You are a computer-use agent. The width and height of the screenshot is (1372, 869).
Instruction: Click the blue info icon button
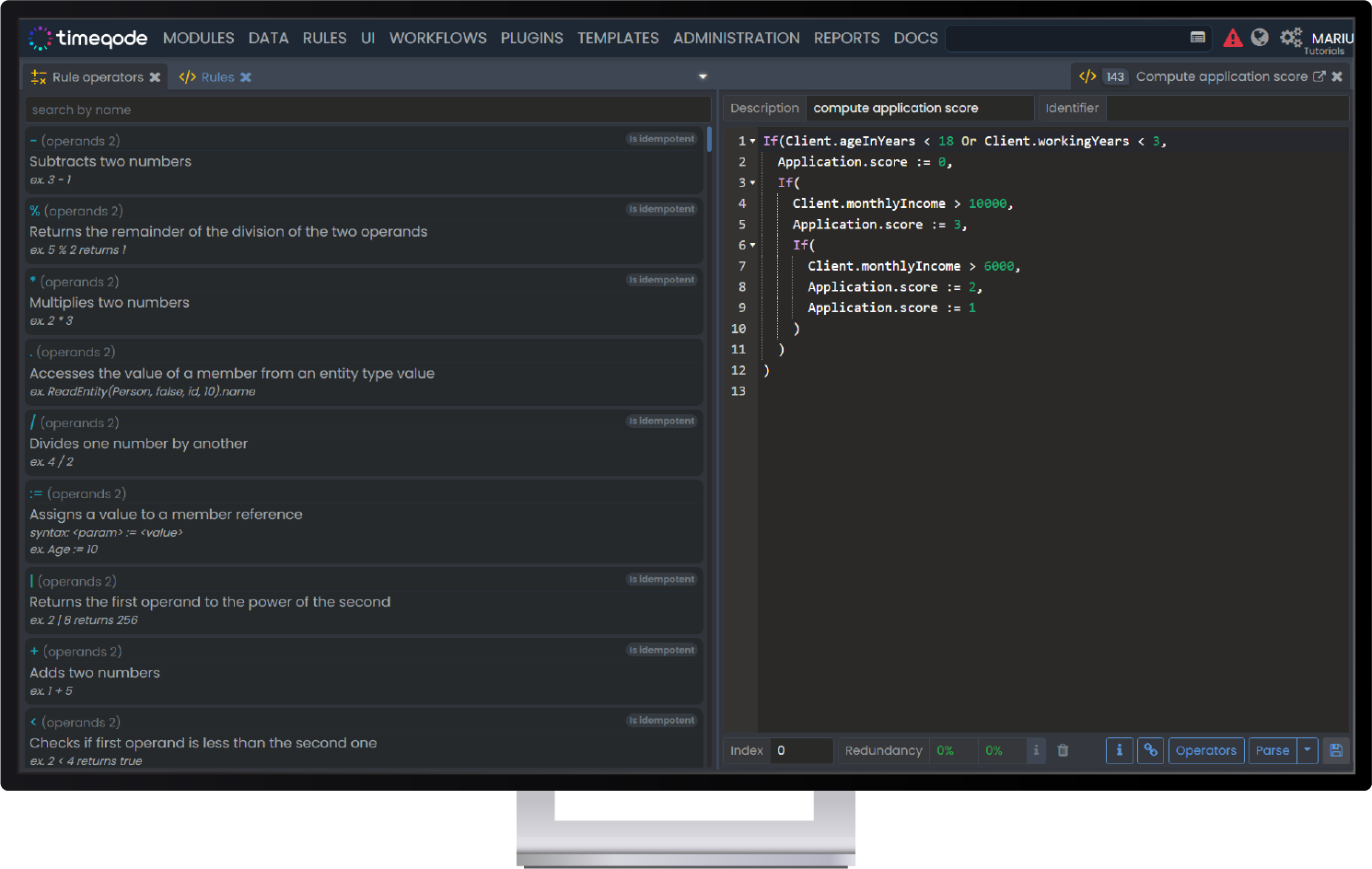(1119, 750)
